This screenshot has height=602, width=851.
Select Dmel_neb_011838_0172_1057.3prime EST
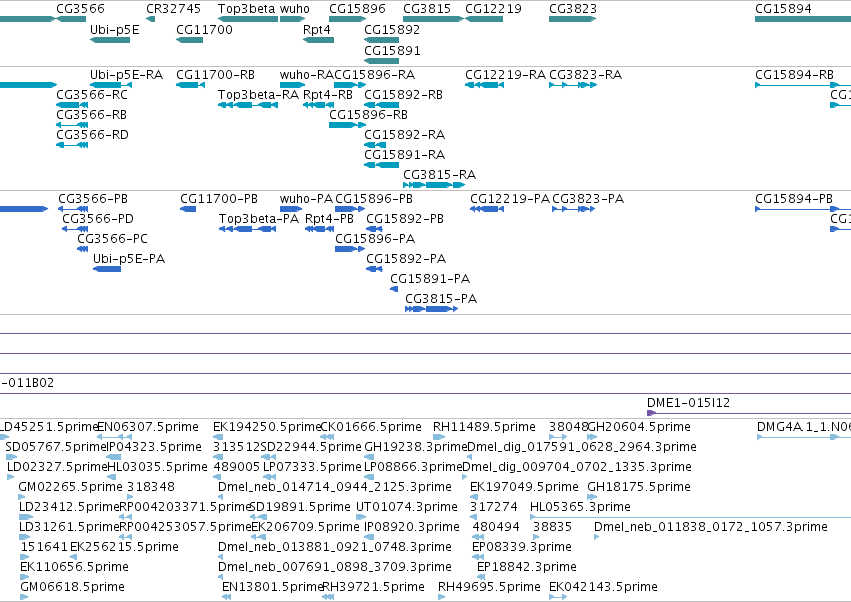[710, 528]
